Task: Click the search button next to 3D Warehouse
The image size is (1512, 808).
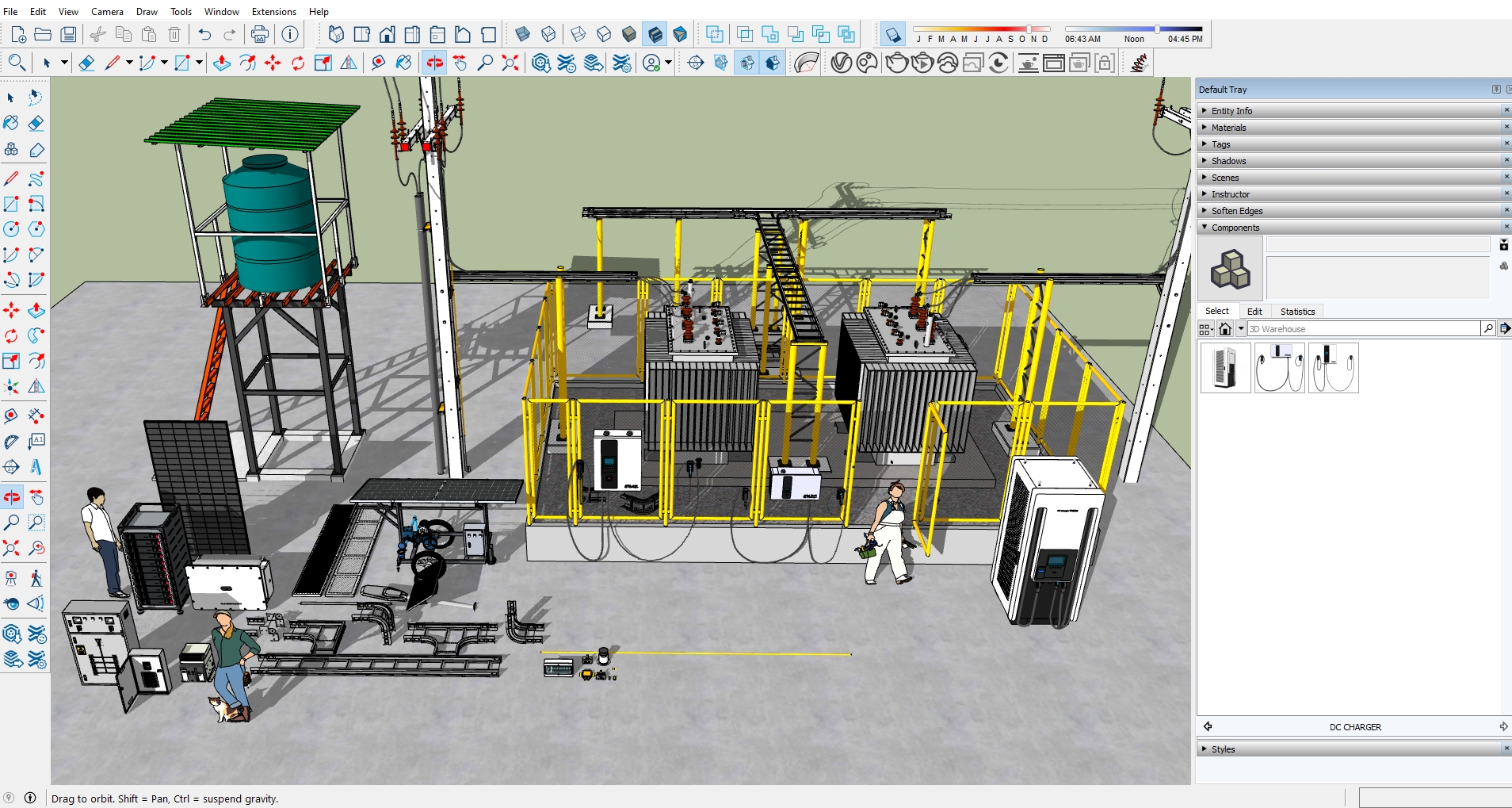Action: pos(1488,328)
